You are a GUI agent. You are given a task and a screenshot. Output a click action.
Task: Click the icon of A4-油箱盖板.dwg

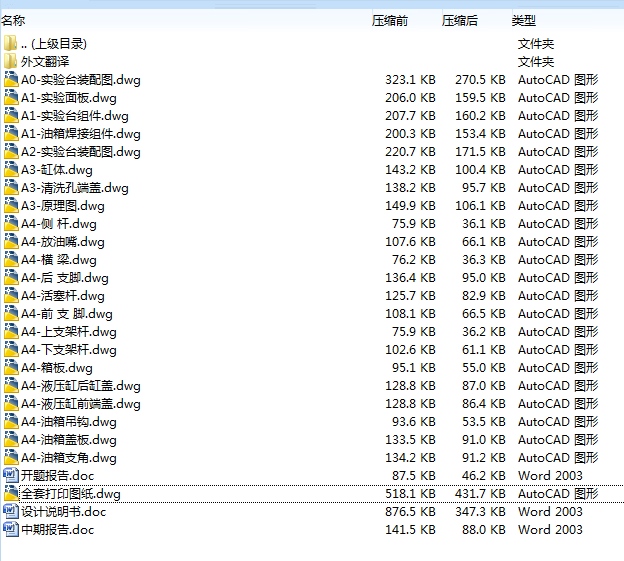click(11, 440)
